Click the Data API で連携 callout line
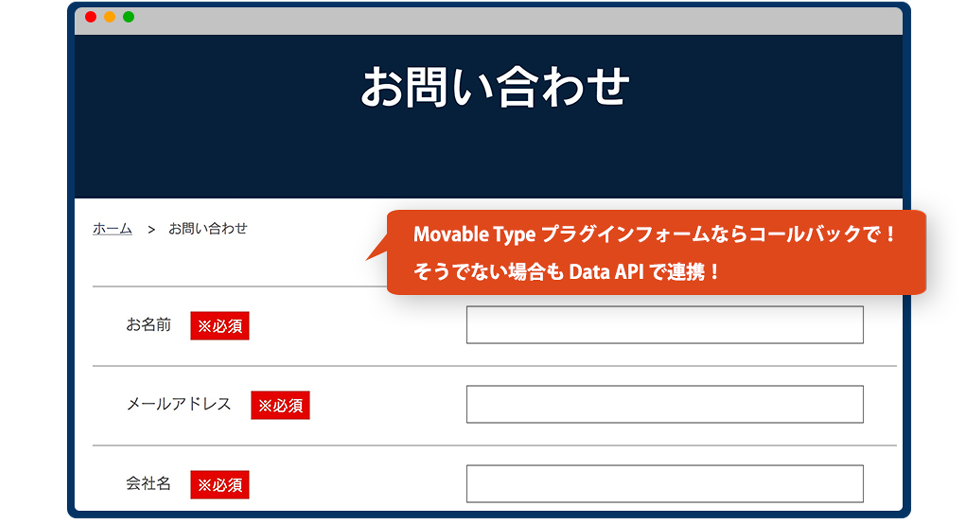Viewport: 964px width, 522px height. [x=566, y=271]
